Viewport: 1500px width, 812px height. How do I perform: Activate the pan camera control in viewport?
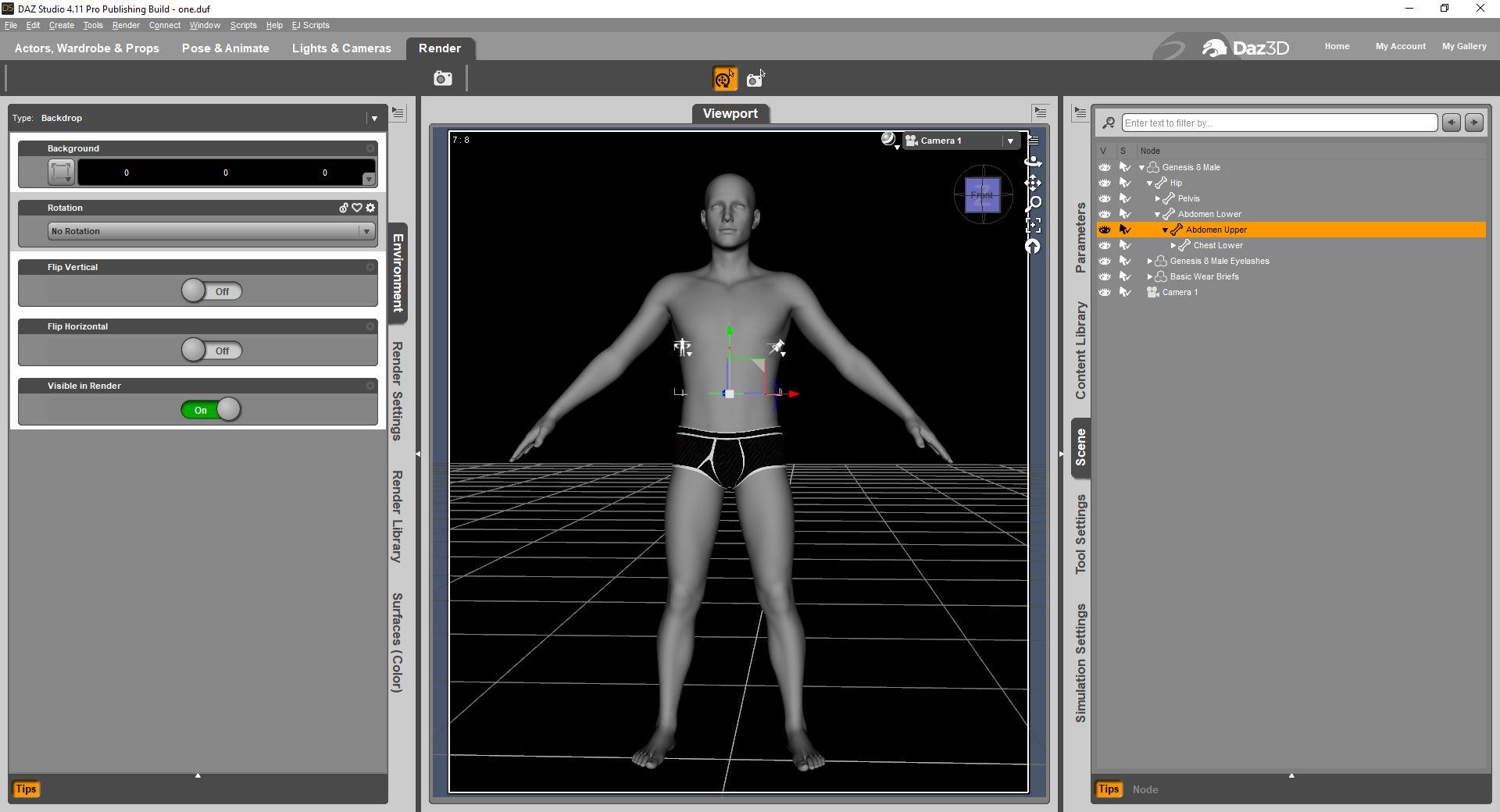[x=1033, y=183]
